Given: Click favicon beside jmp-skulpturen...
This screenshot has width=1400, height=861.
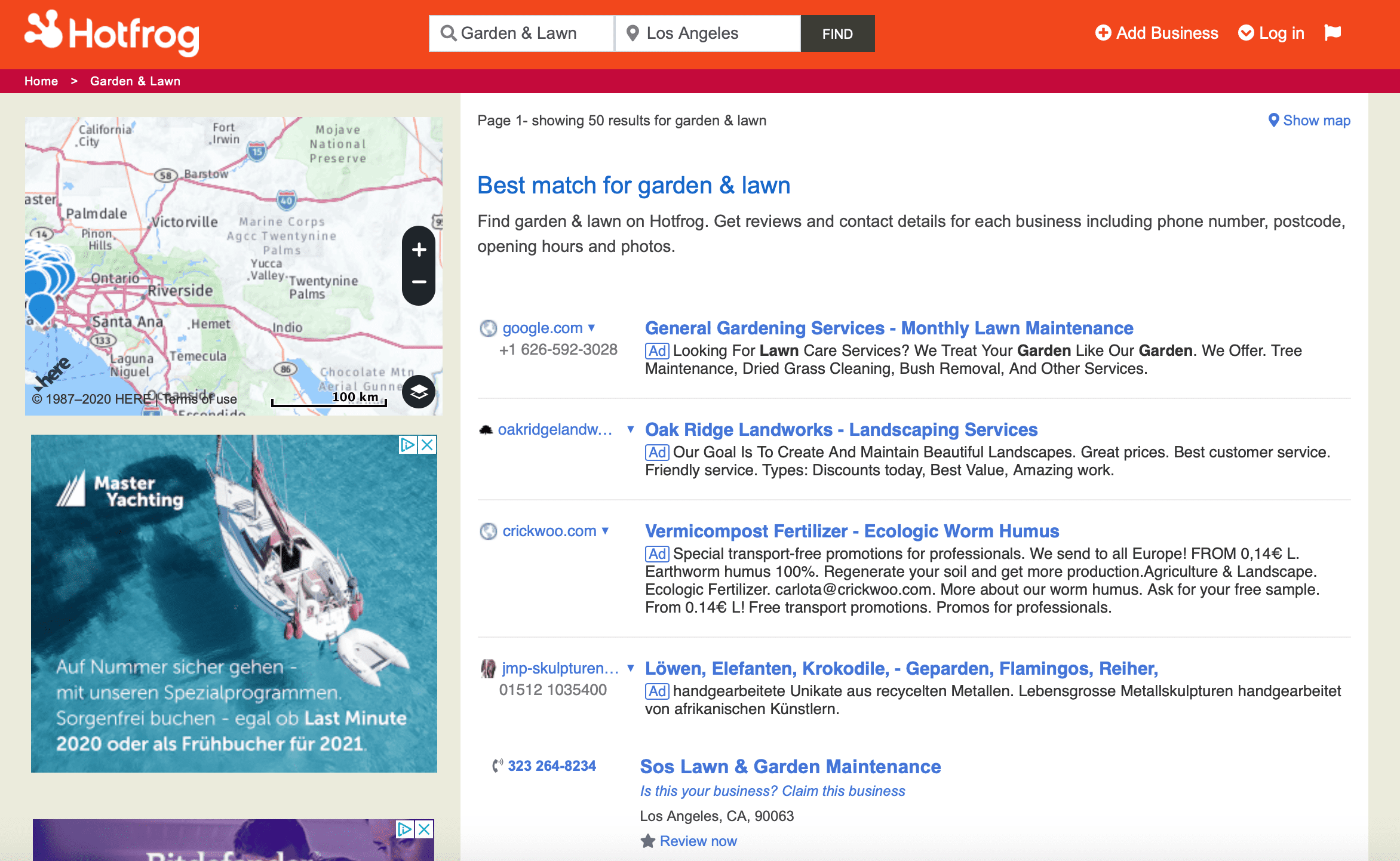Looking at the screenshot, I should pos(488,669).
